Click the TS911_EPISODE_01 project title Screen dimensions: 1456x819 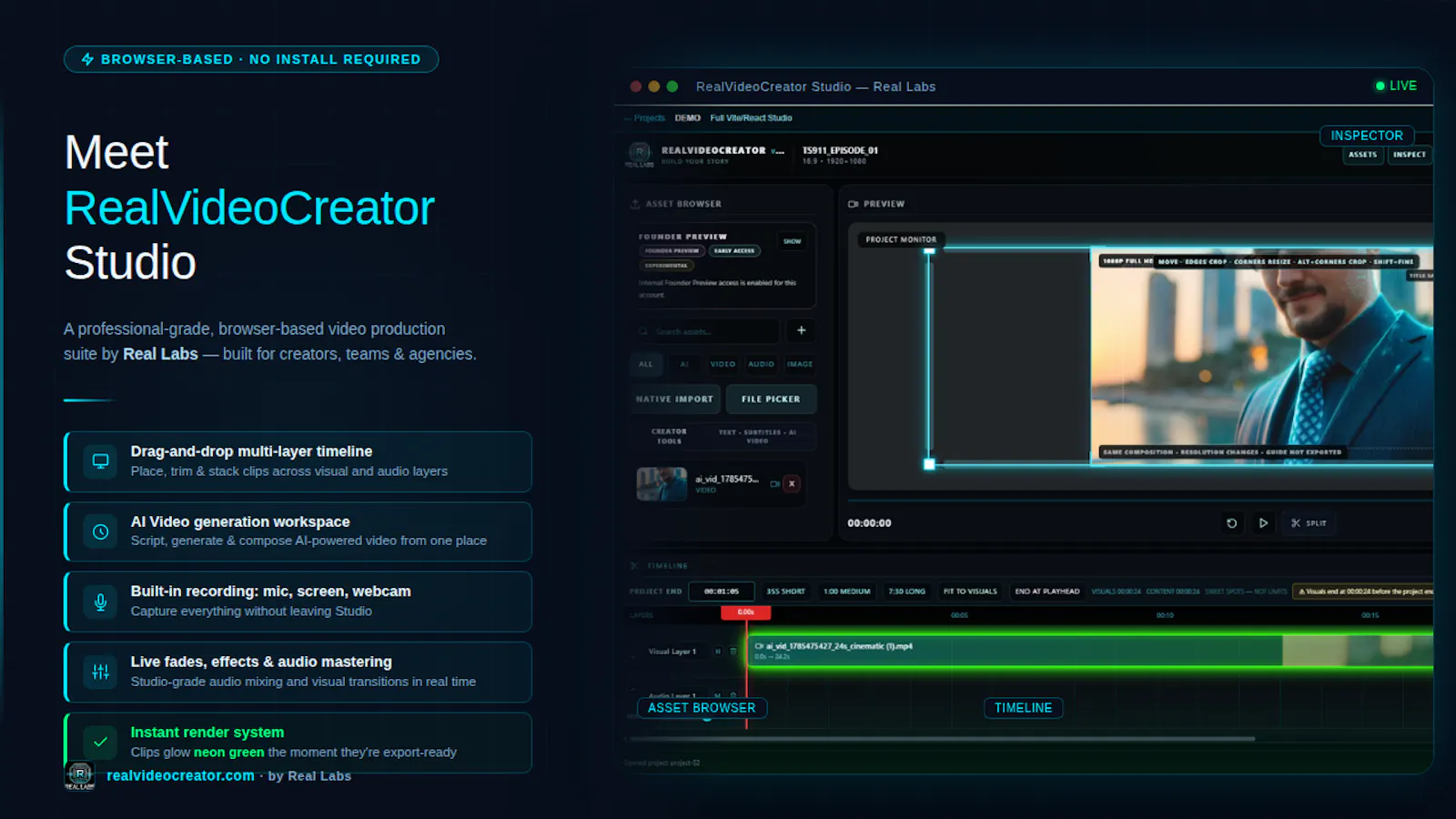click(x=840, y=150)
